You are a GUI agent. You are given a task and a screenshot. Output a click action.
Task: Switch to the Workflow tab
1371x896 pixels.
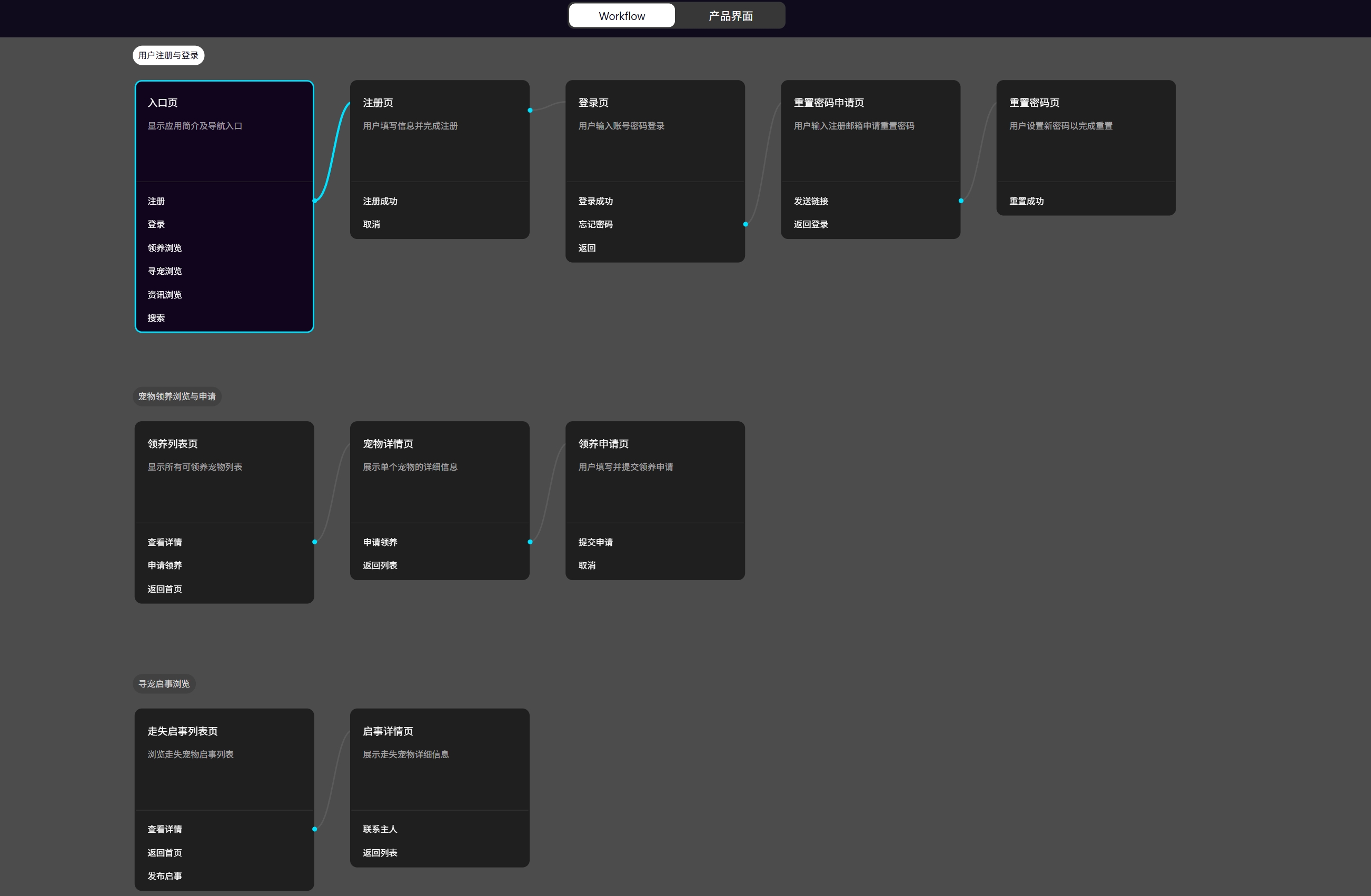point(622,16)
